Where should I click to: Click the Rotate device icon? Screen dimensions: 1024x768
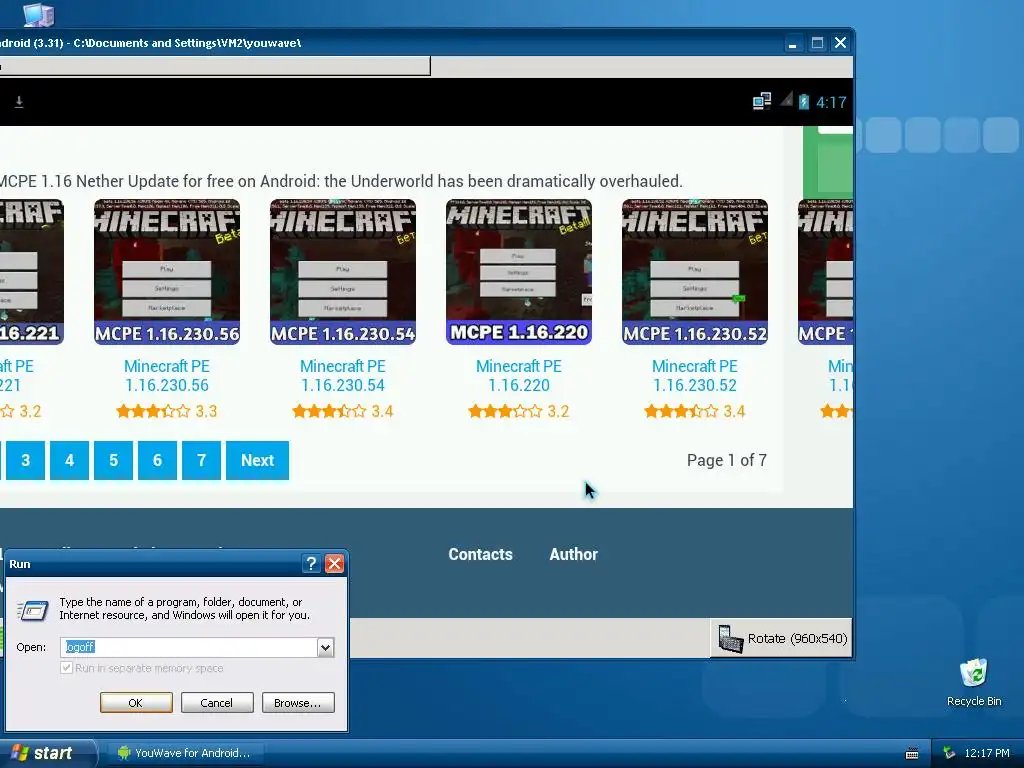pyautogui.click(x=730, y=639)
